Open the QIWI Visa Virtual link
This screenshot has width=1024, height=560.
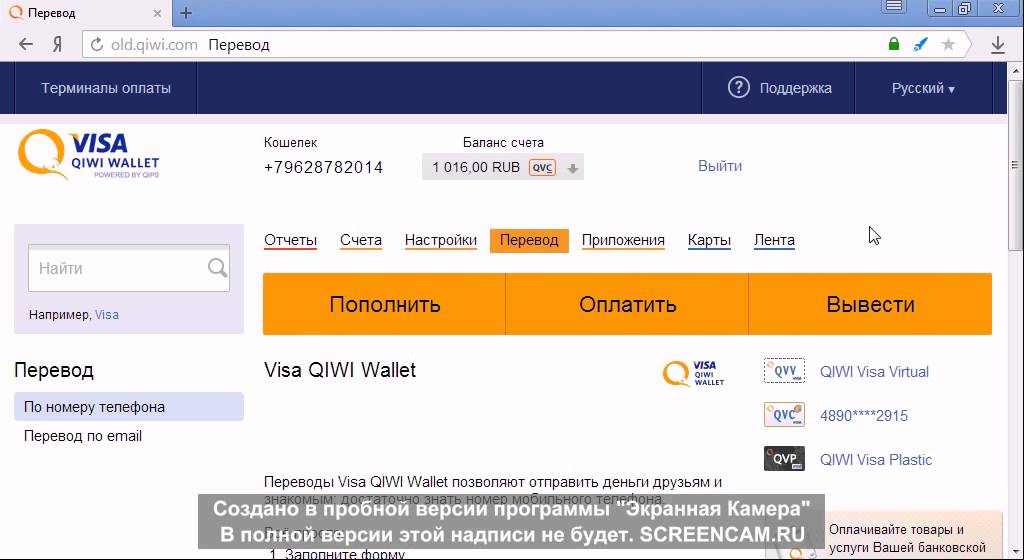tap(874, 371)
